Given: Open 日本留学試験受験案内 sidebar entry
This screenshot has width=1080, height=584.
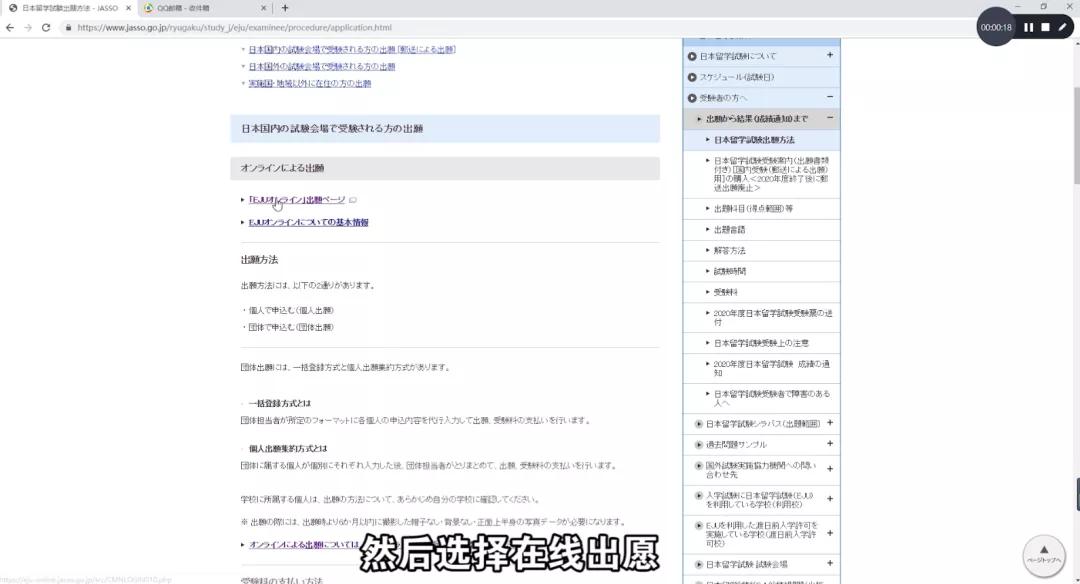Looking at the screenshot, I should tap(771, 174).
